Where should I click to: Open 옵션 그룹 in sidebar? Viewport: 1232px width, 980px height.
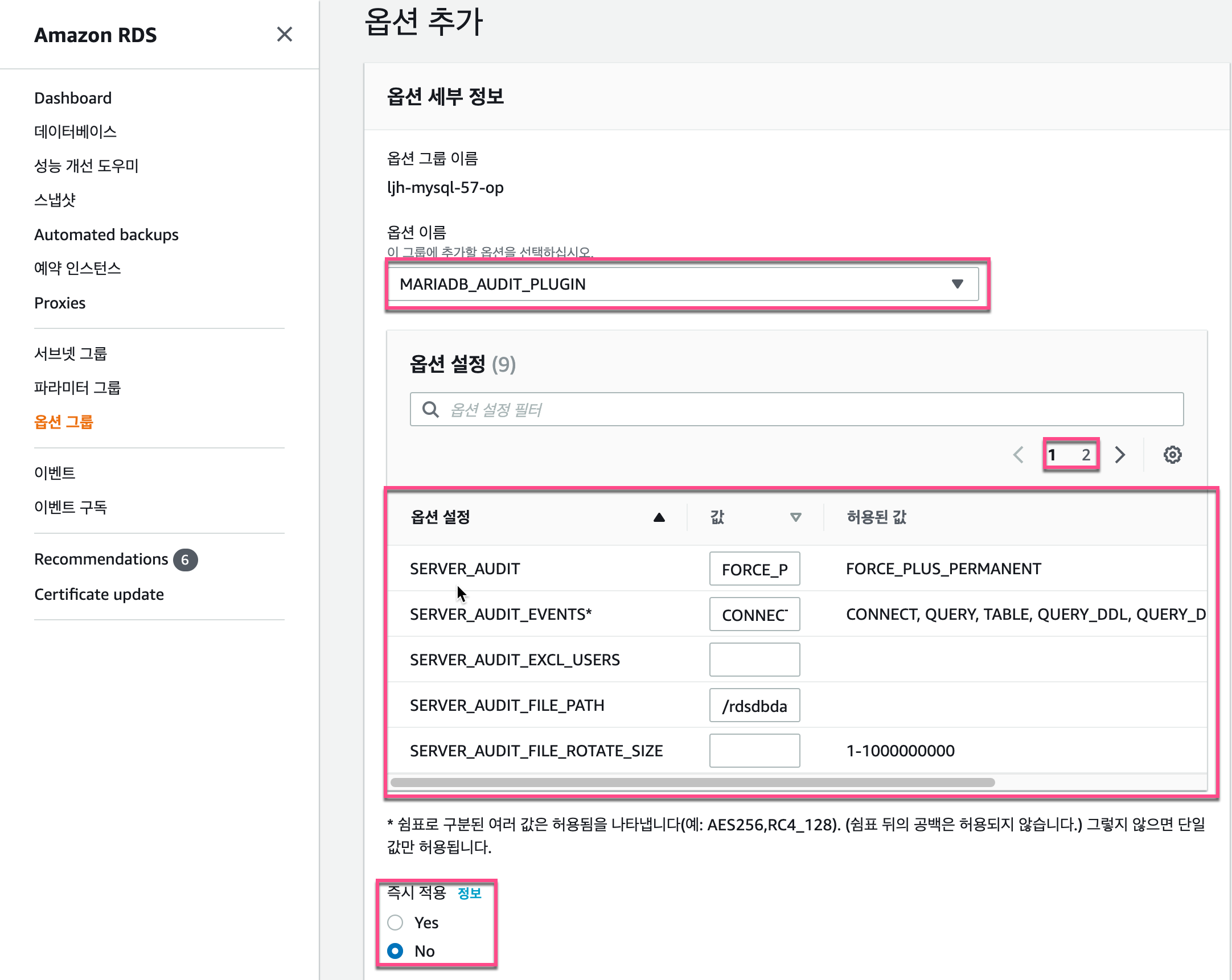[x=63, y=422]
